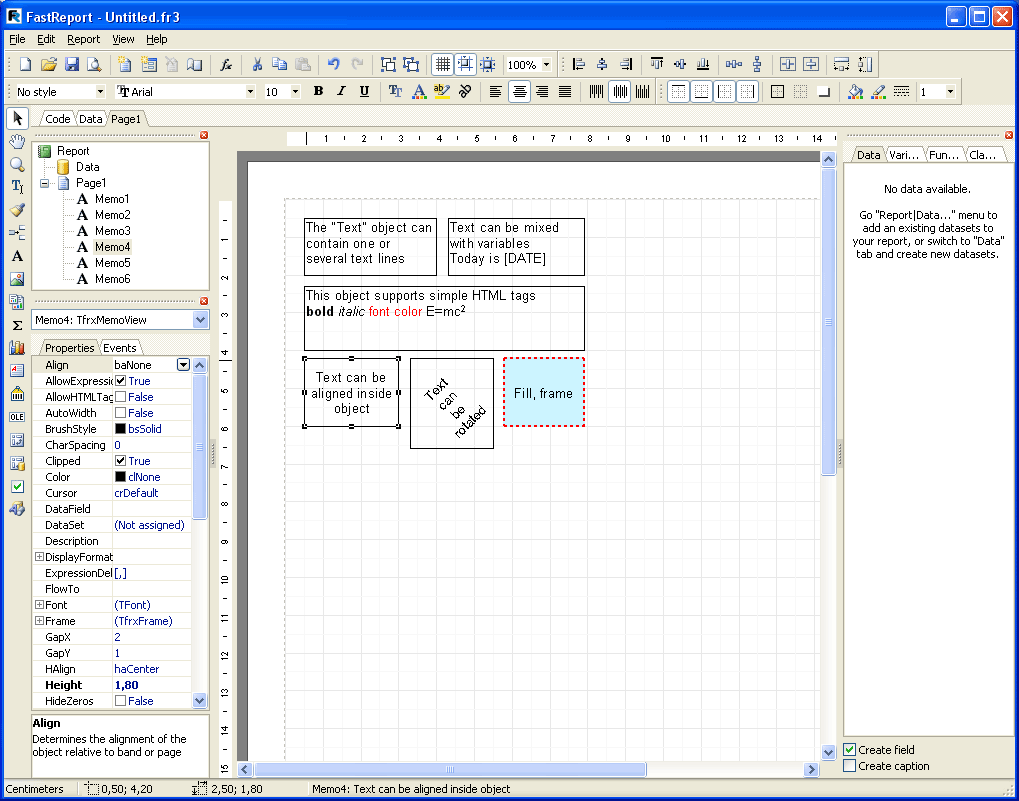The height and width of the screenshot is (801, 1019).
Task: Expand the Font property
Action: click(x=39, y=605)
